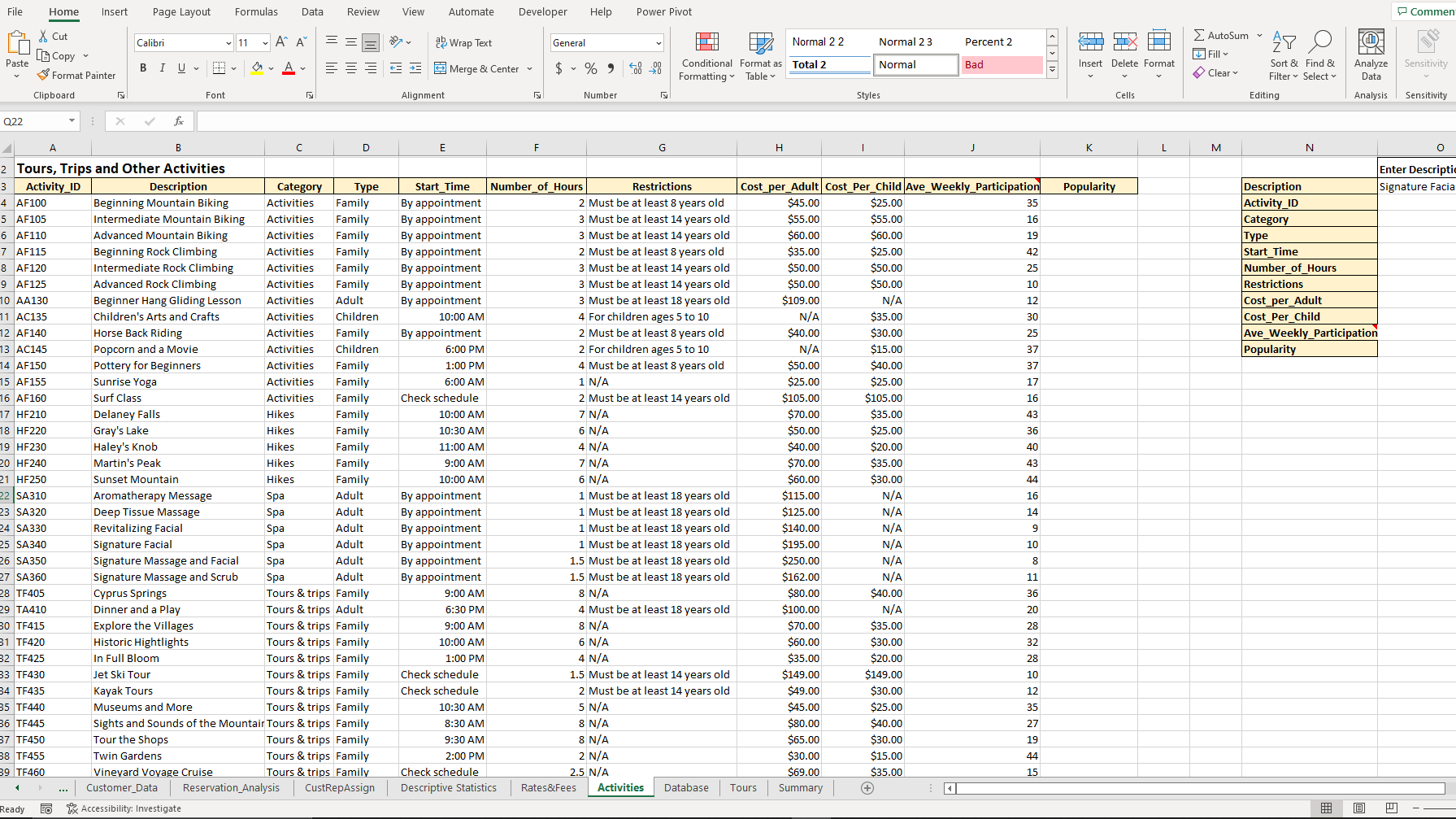Decrease the cell indent
Image resolution: width=1456 pixels, height=819 pixels.
pos(396,68)
